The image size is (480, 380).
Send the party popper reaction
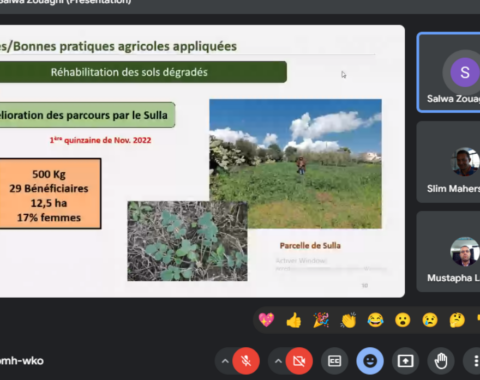click(321, 320)
